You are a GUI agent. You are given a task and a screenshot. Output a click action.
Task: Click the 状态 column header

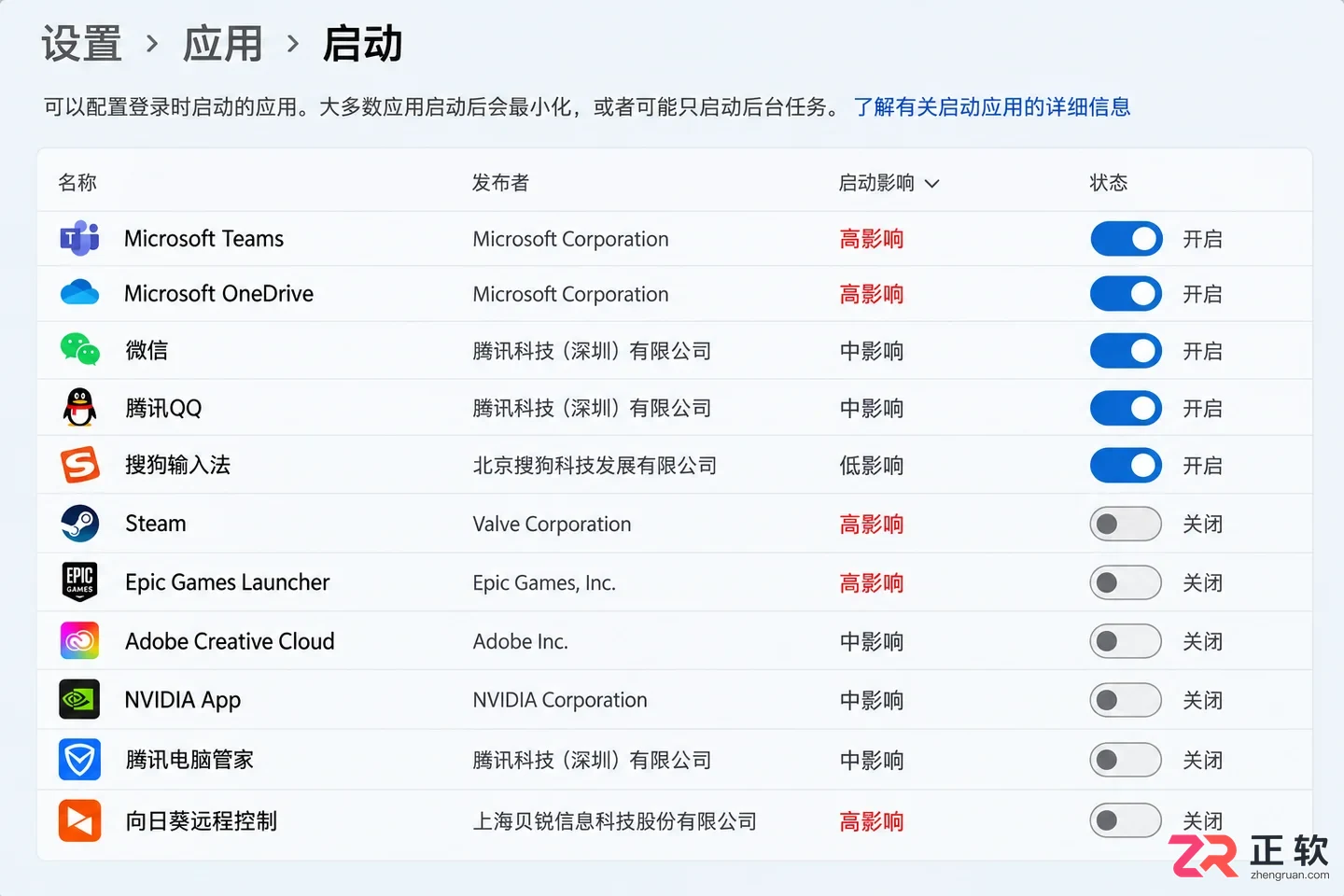tap(1109, 183)
